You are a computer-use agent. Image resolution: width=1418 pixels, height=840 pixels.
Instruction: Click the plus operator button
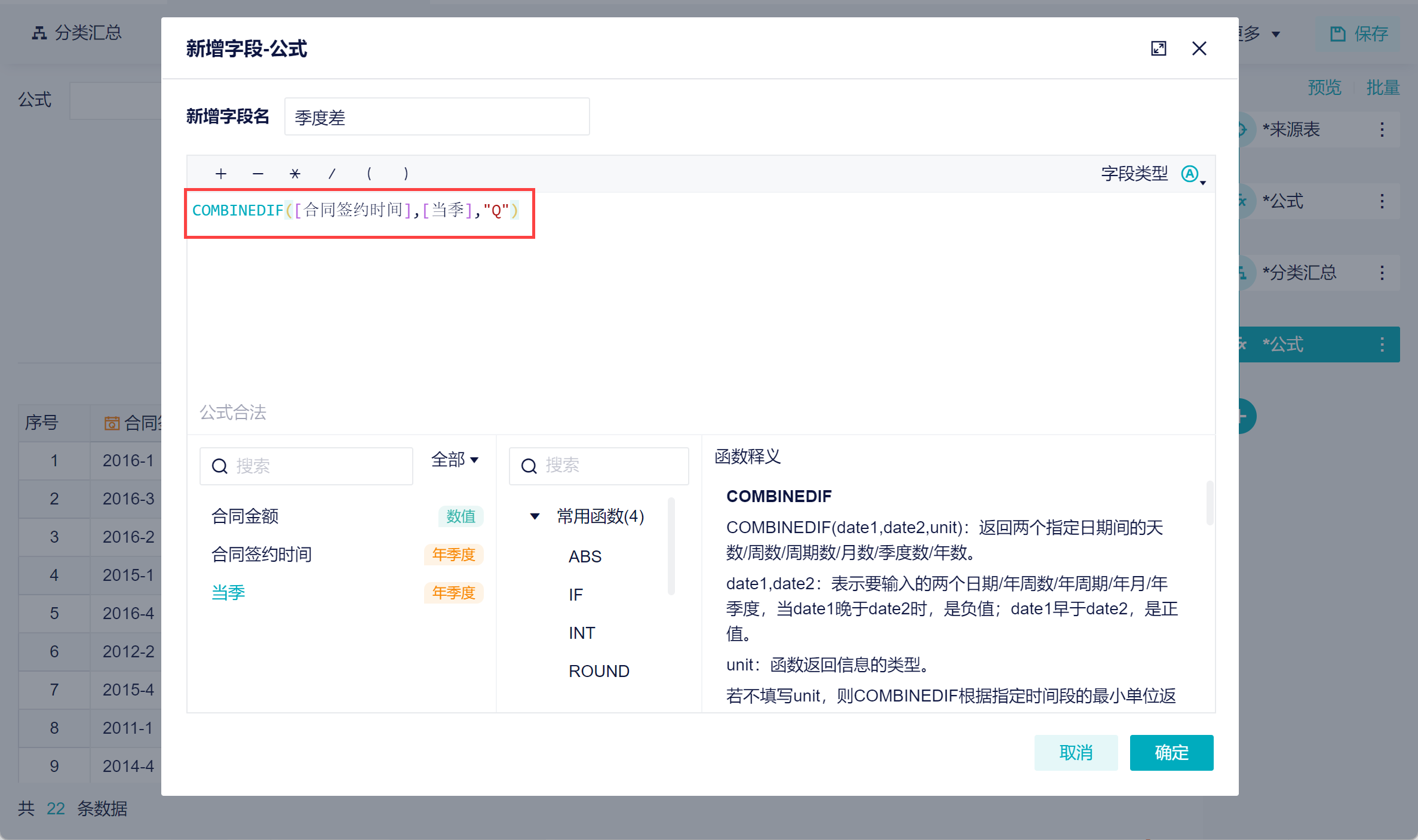[221, 174]
